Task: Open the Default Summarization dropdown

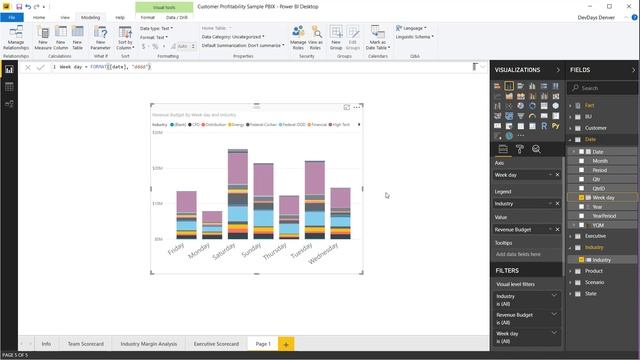Action: (x=243, y=45)
